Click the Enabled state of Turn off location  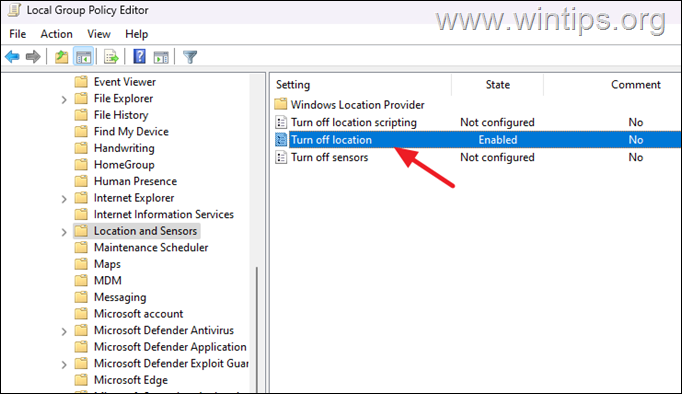click(498, 140)
